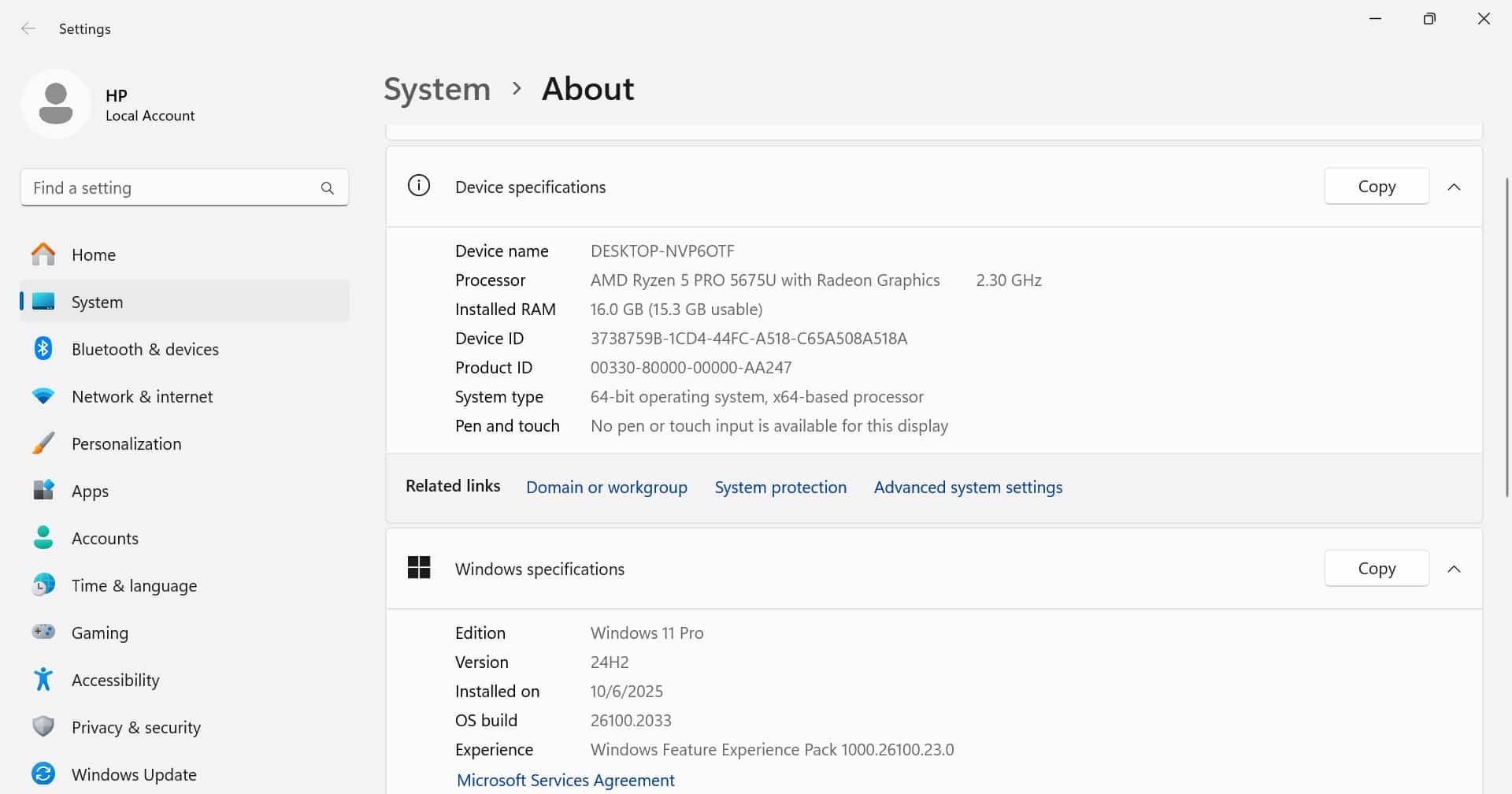Click processor value AMD Ryzen 5 PRO 5675U
Image resolution: width=1512 pixels, height=794 pixels.
[765, 280]
